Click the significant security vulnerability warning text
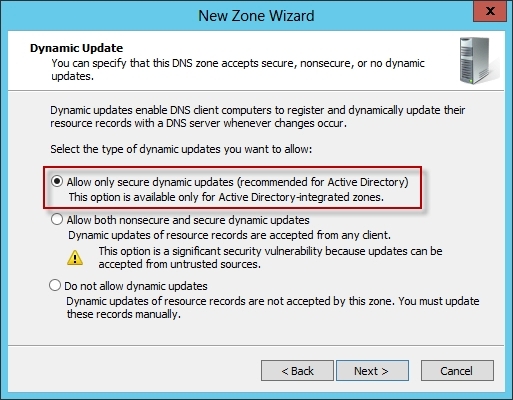The image size is (513, 400). point(270,258)
